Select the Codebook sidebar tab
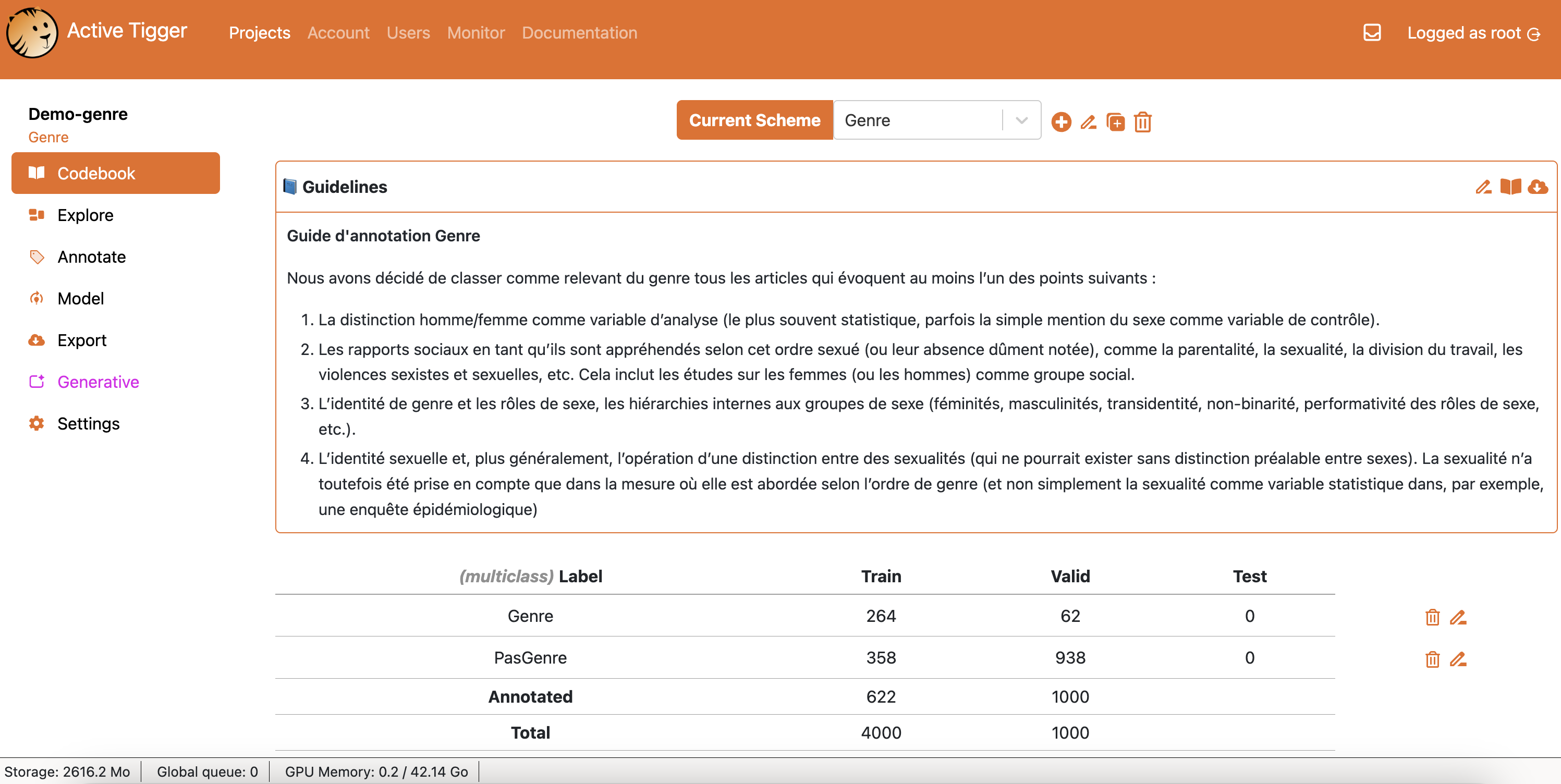This screenshot has height=784, width=1561. click(x=116, y=173)
